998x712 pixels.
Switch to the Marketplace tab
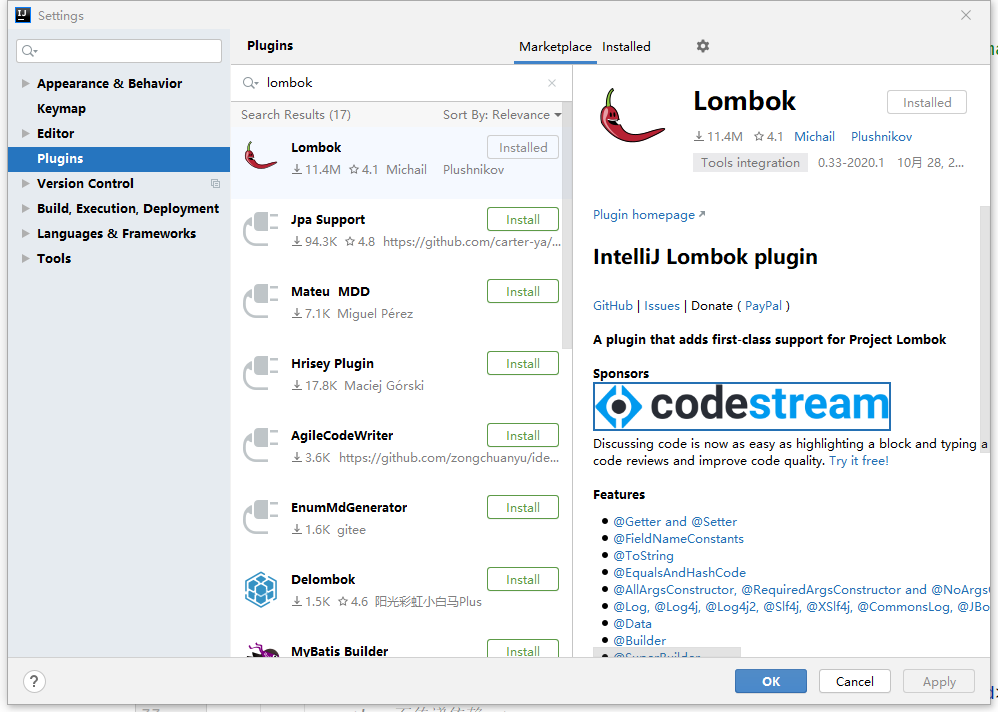(555, 46)
